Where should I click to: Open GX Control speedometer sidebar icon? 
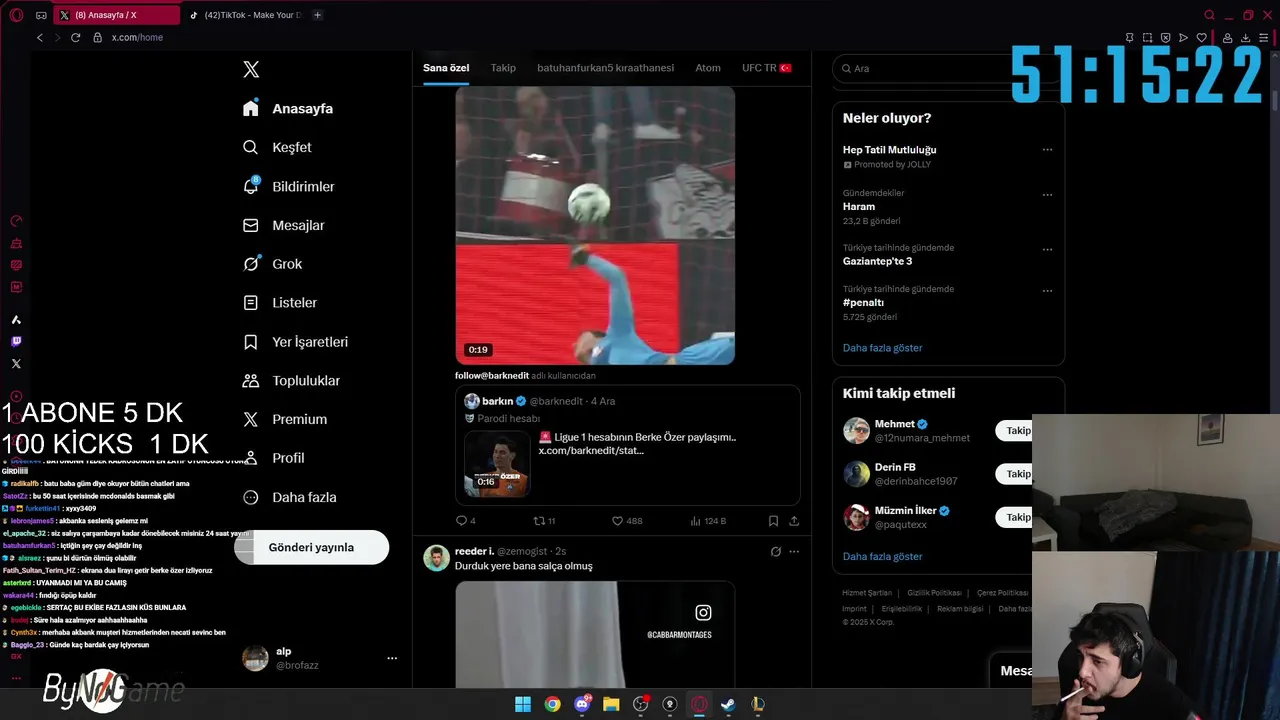coord(16,221)
